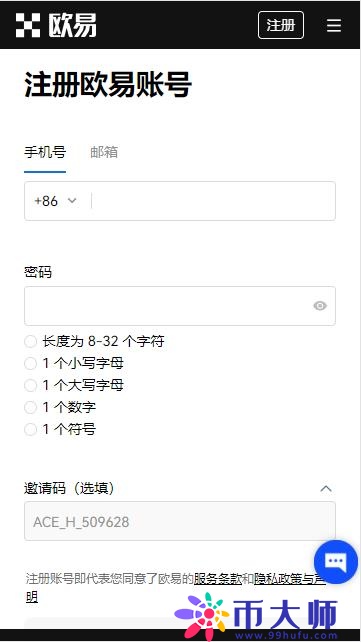
Task: Open the hamburger menu icon
Action: tap(334, 25)
